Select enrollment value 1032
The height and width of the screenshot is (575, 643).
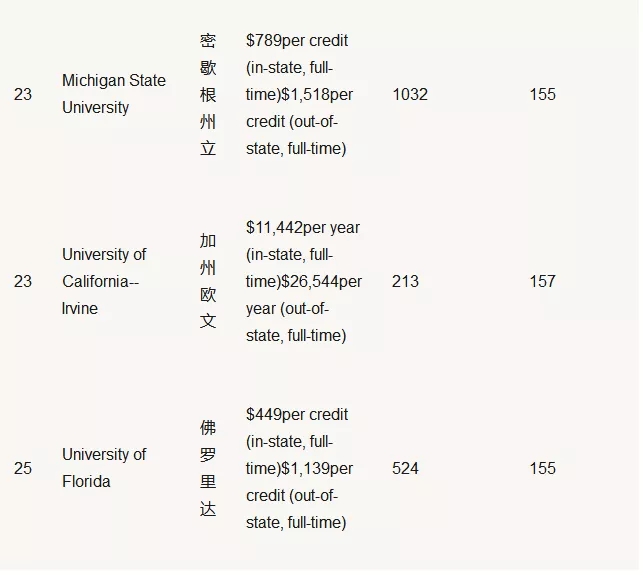click(410, 94)
